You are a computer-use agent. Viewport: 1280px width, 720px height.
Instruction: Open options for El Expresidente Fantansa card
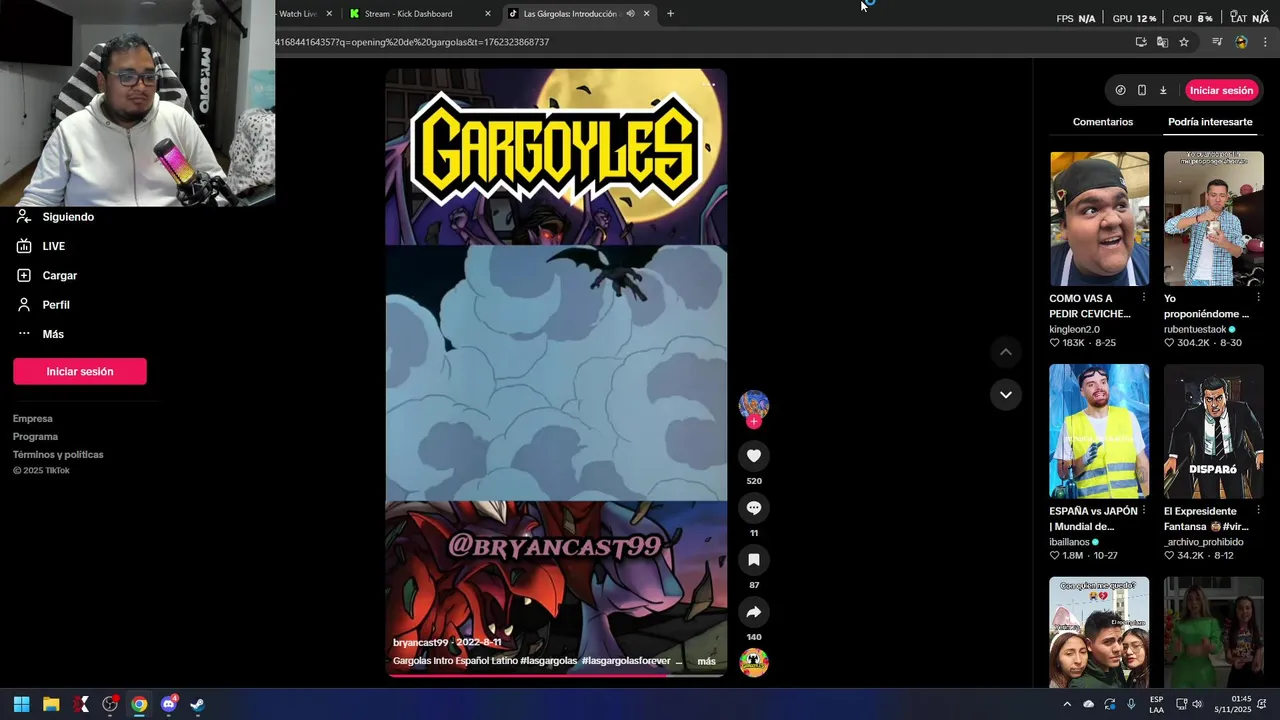point(1258,511)
